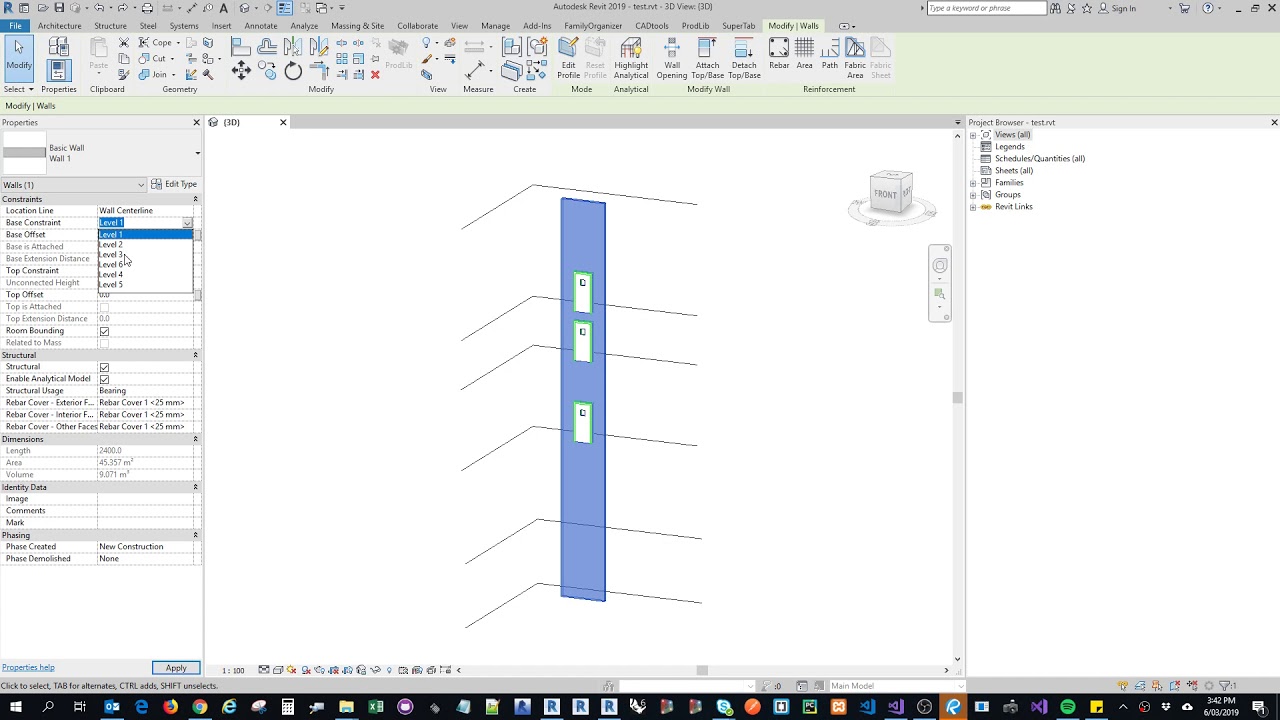
Task: Click the Type Properties icon in ribbon
Action: [x=58, y=46]
